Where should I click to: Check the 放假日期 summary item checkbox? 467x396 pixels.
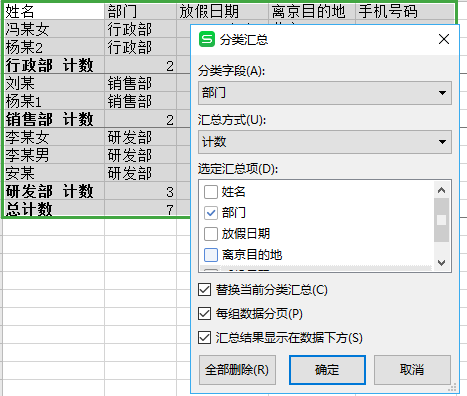click(211, 234)
